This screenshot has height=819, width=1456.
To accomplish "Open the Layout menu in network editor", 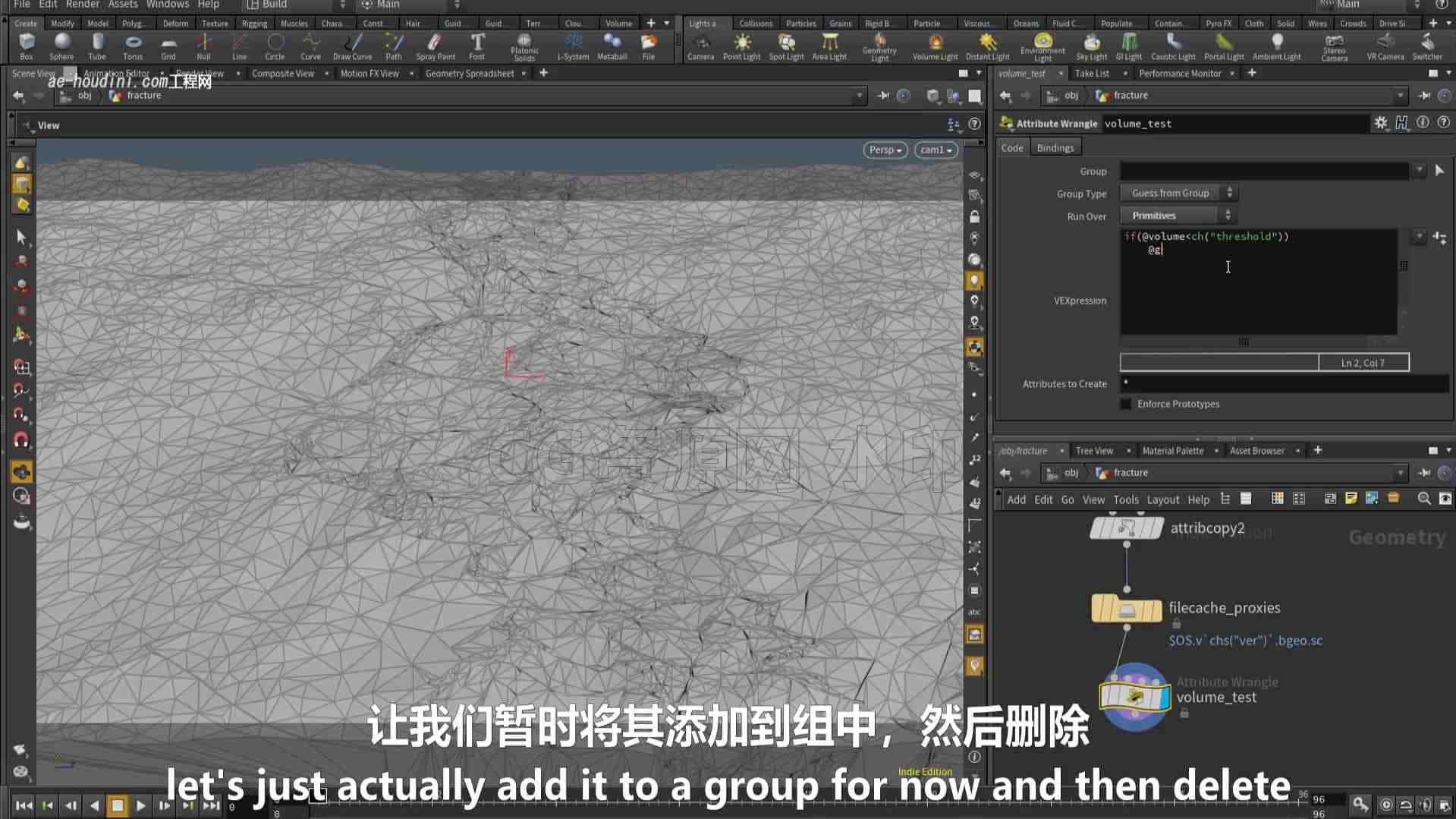I will coord(1162,499).
